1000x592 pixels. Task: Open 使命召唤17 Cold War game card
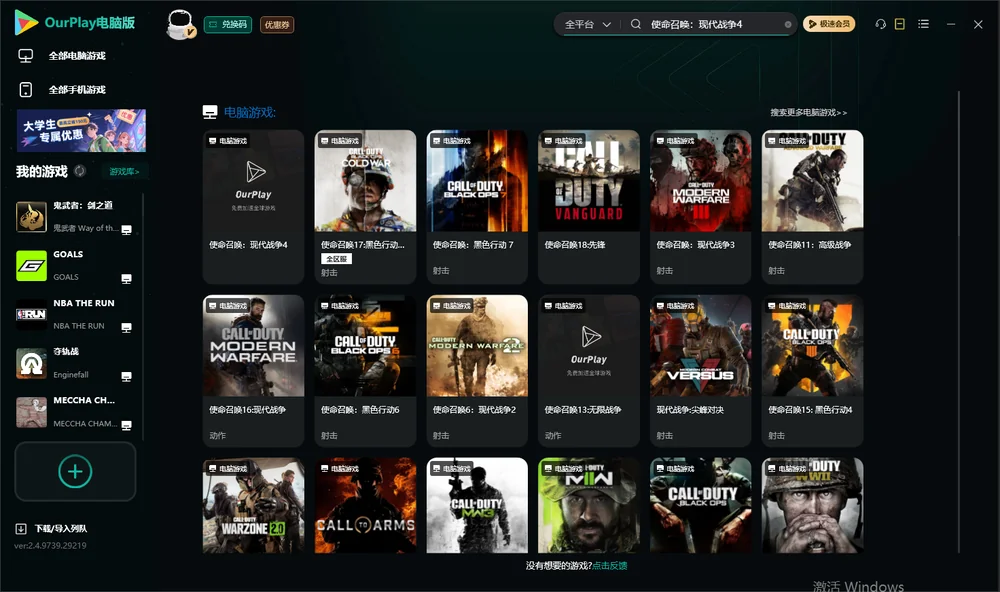(x=365, y=207)
